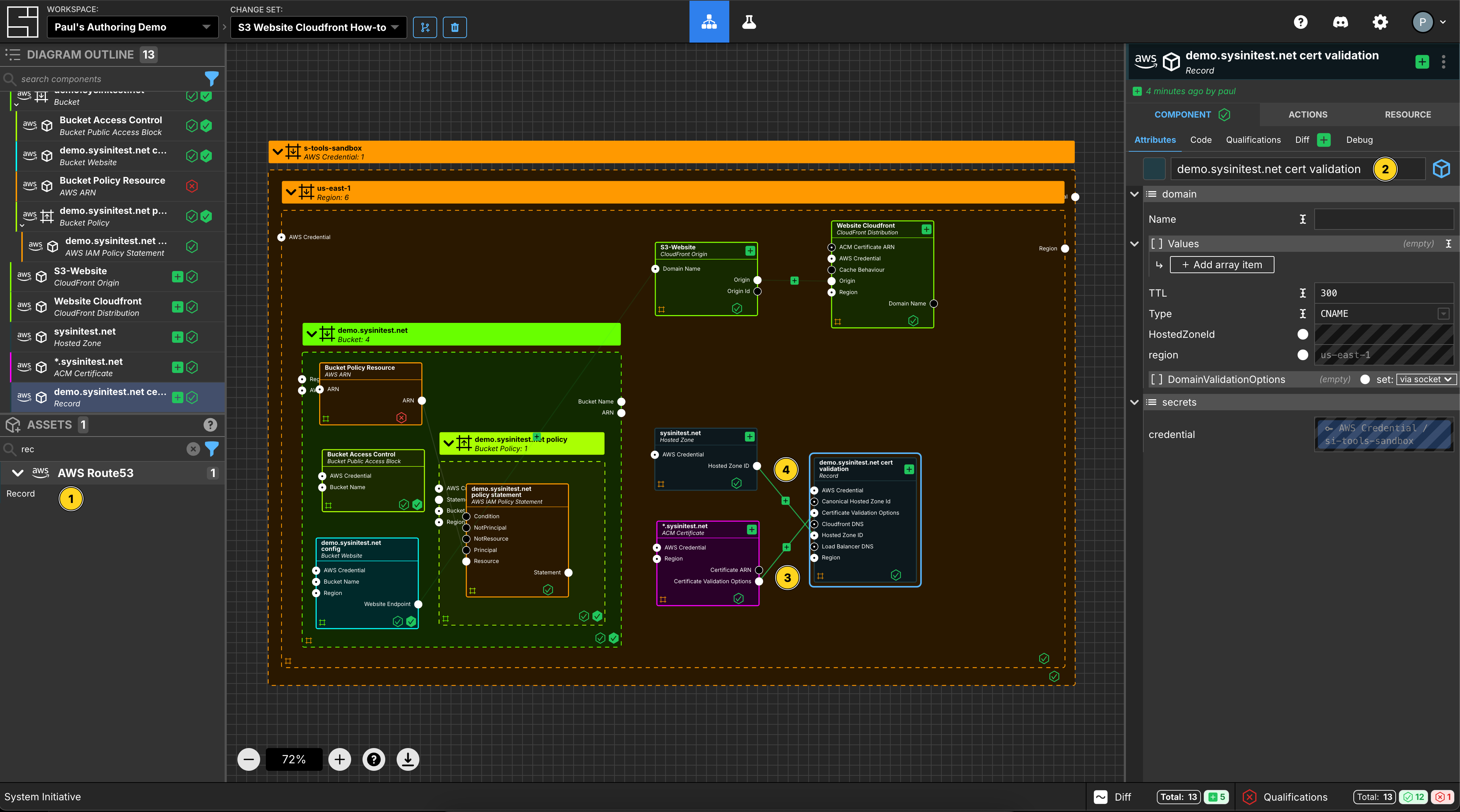
Task: Collapse the secrets section
Action: tap(1134, 402)
